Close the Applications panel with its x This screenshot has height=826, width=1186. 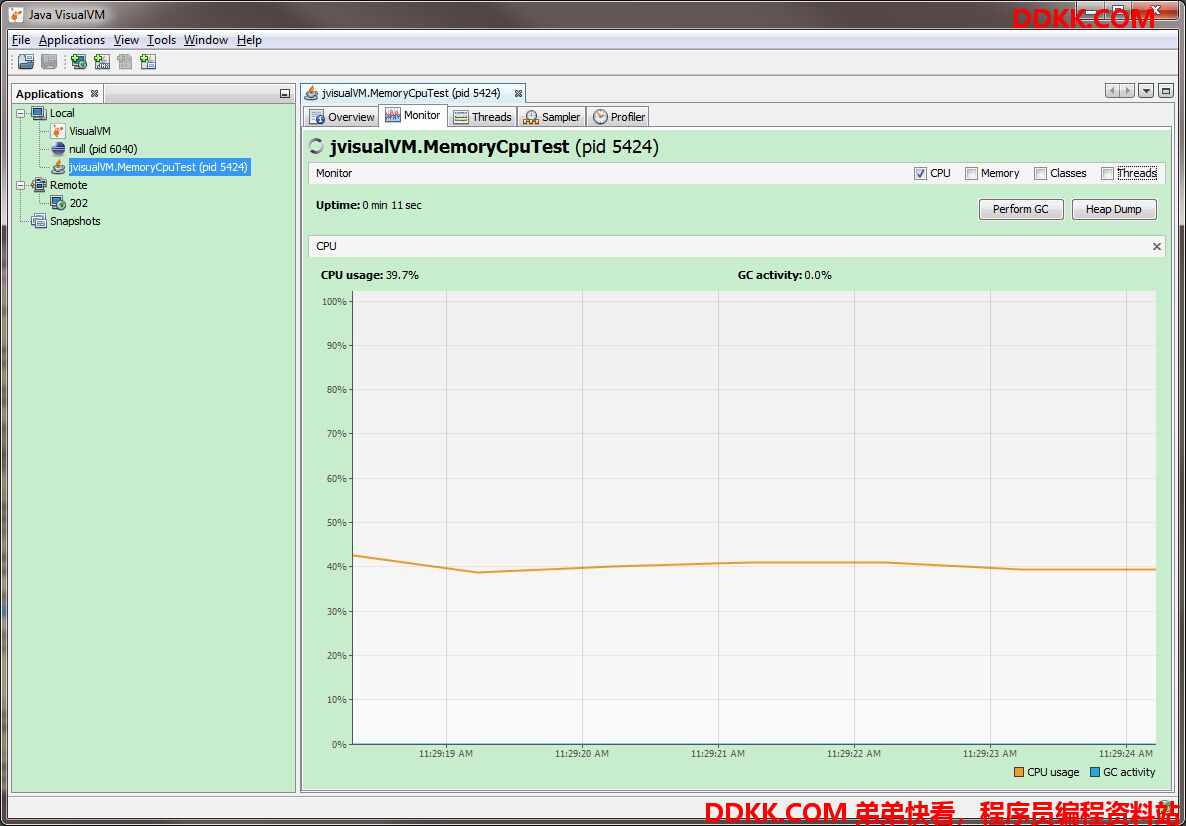point(95,94)
